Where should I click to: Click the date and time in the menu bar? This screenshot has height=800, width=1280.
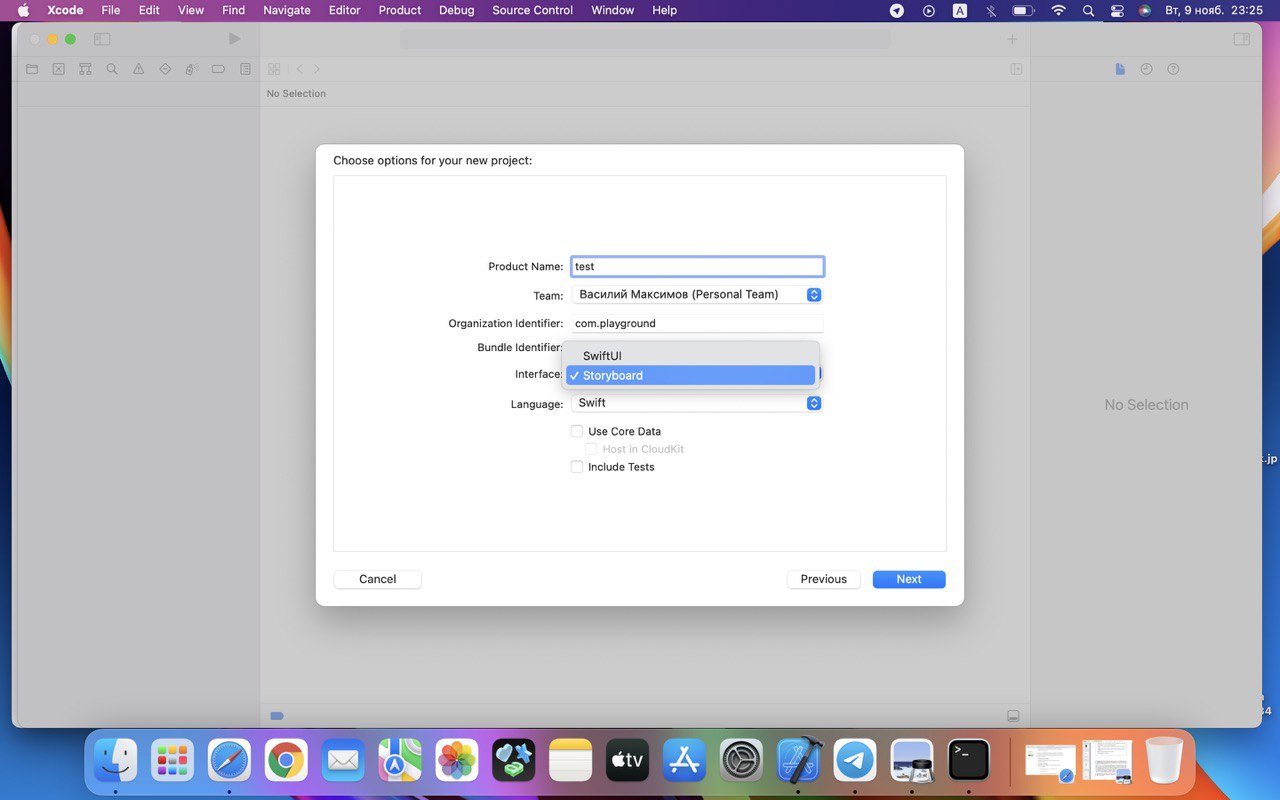pos(1214,10)
